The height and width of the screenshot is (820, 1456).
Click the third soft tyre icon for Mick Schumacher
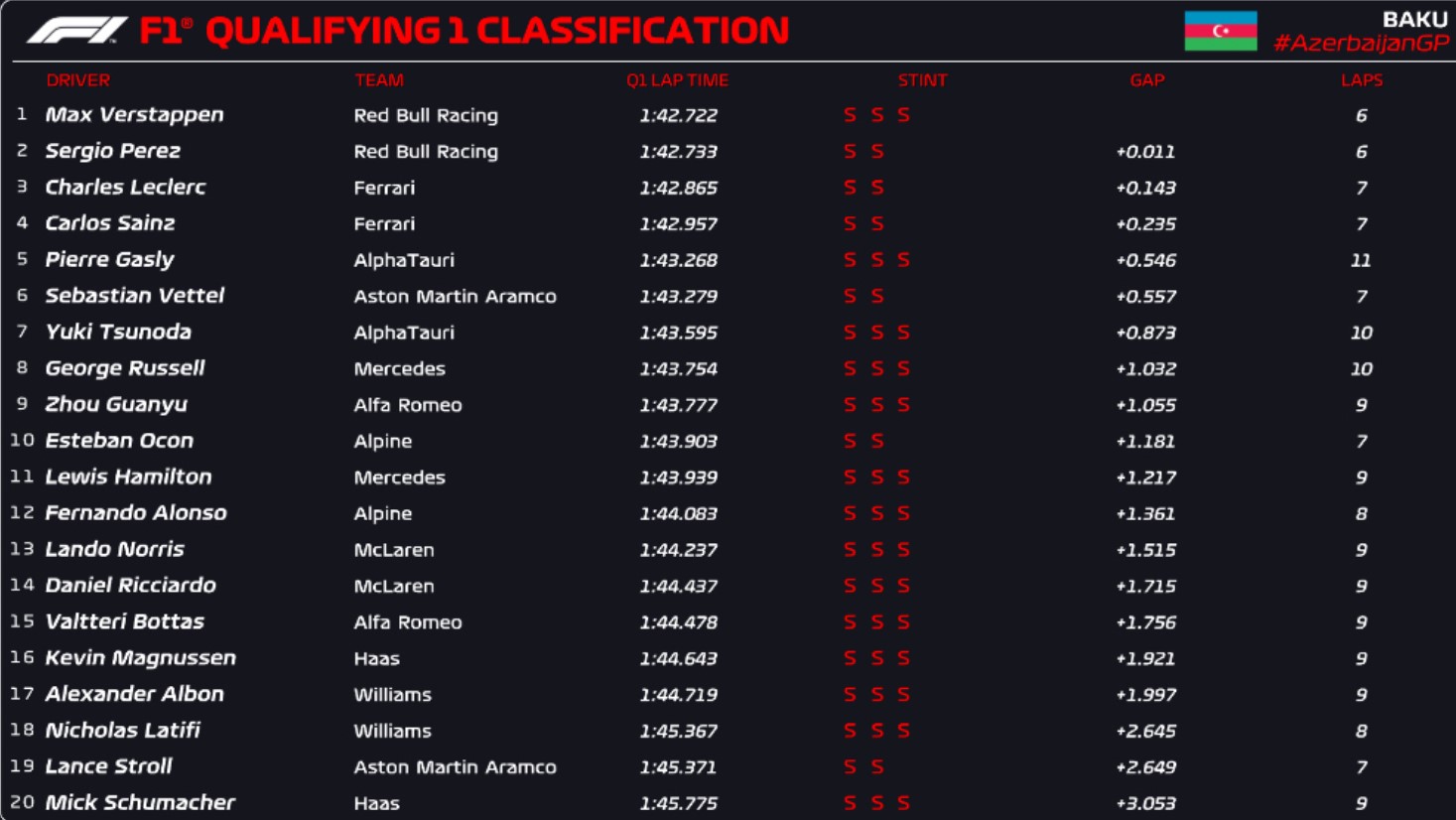click(904, 803)
